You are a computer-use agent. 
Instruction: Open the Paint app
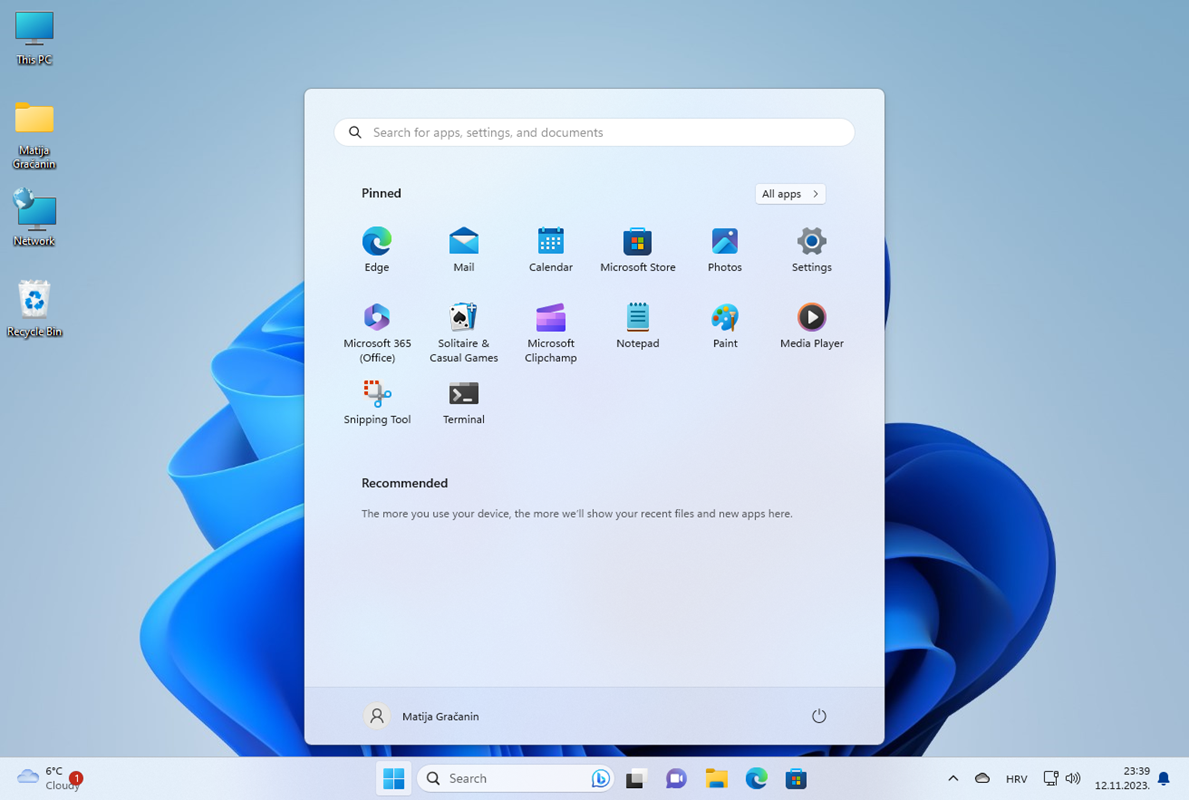pos(725,326)
